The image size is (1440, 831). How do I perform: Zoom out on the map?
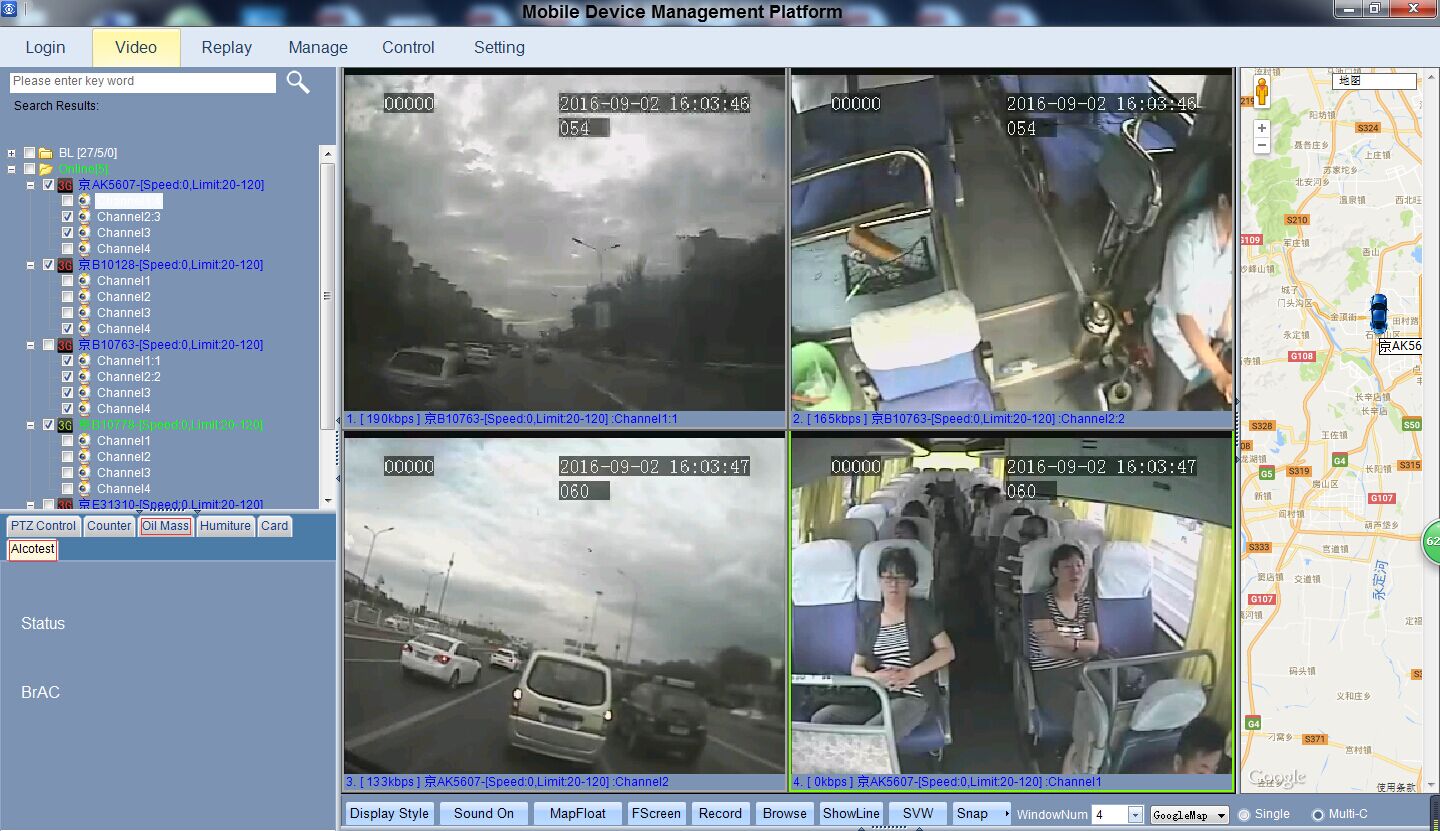(1262, 146)
